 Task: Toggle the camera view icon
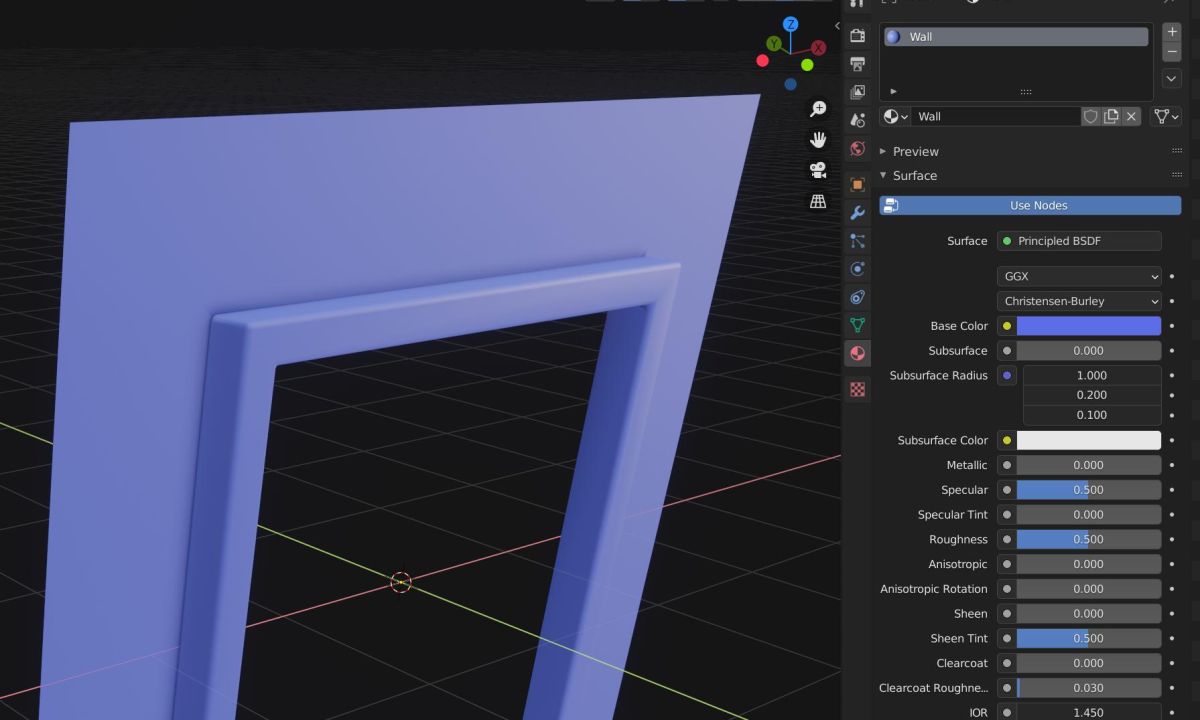[x=818, y=170]
